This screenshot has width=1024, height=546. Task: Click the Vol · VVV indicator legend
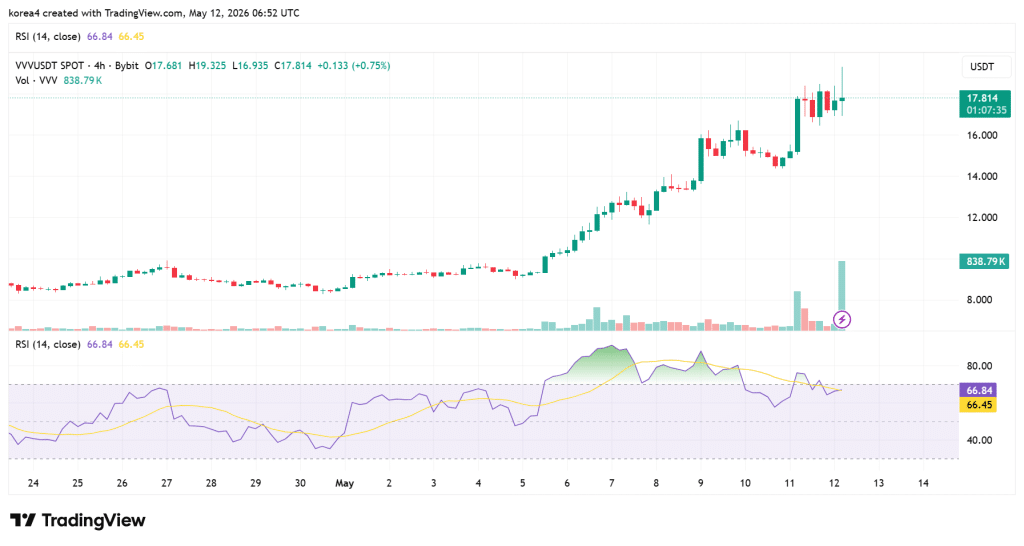pyautogui.click(x=36, y=80)
